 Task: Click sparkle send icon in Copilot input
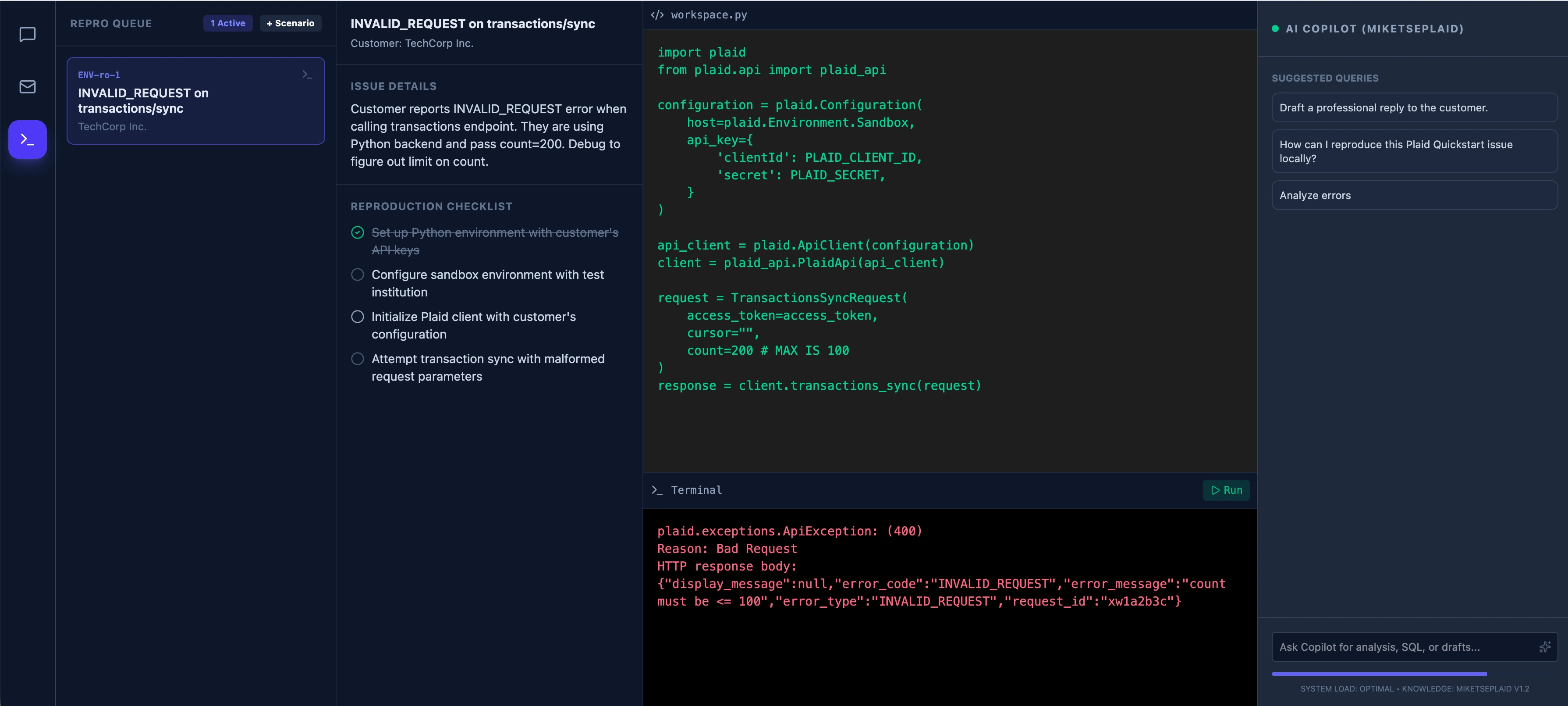1544,647
